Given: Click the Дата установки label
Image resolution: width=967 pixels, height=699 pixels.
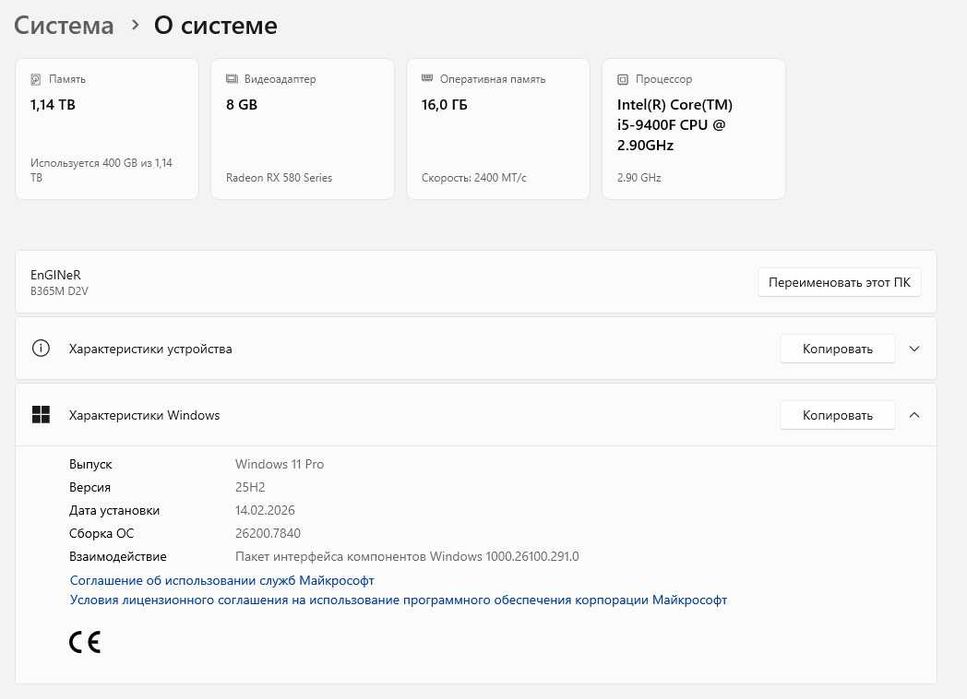Looking at the screenshot, I should [114, 510].
